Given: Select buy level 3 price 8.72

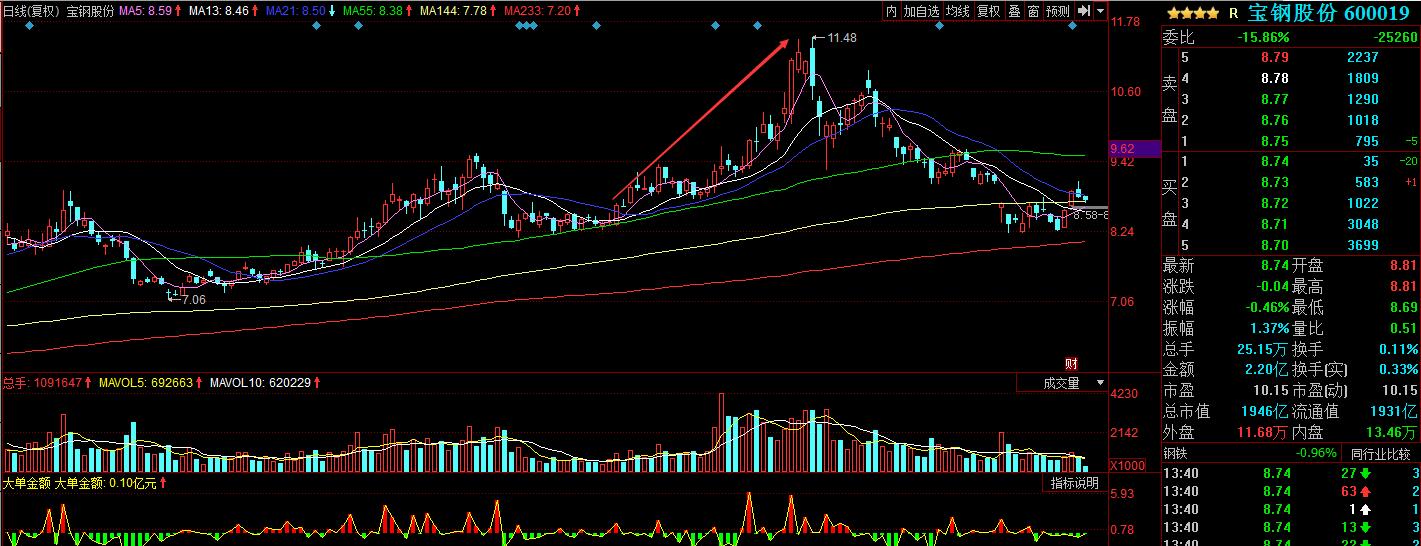Looking at the screenshot, I should pyautogui.click(x=1274, y=204).
